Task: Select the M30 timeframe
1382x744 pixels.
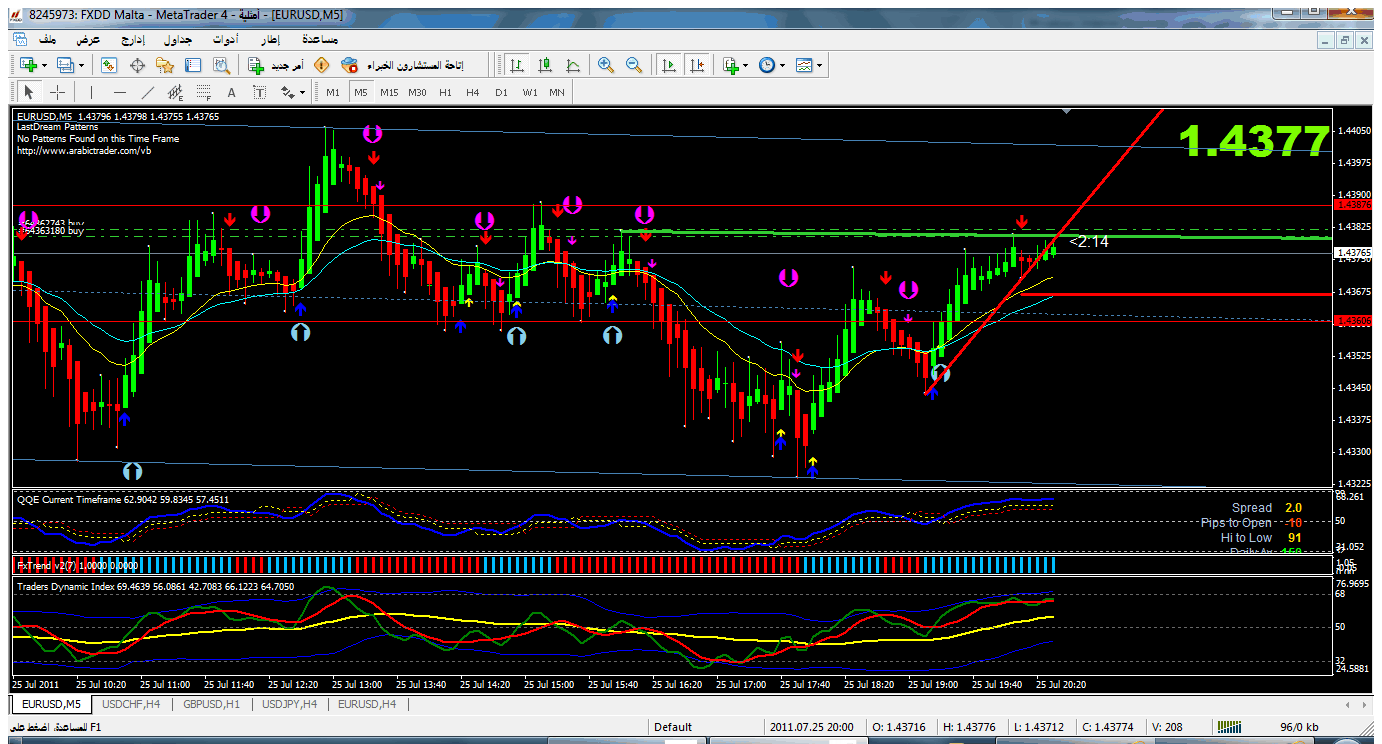Action: tap(417, 92)
